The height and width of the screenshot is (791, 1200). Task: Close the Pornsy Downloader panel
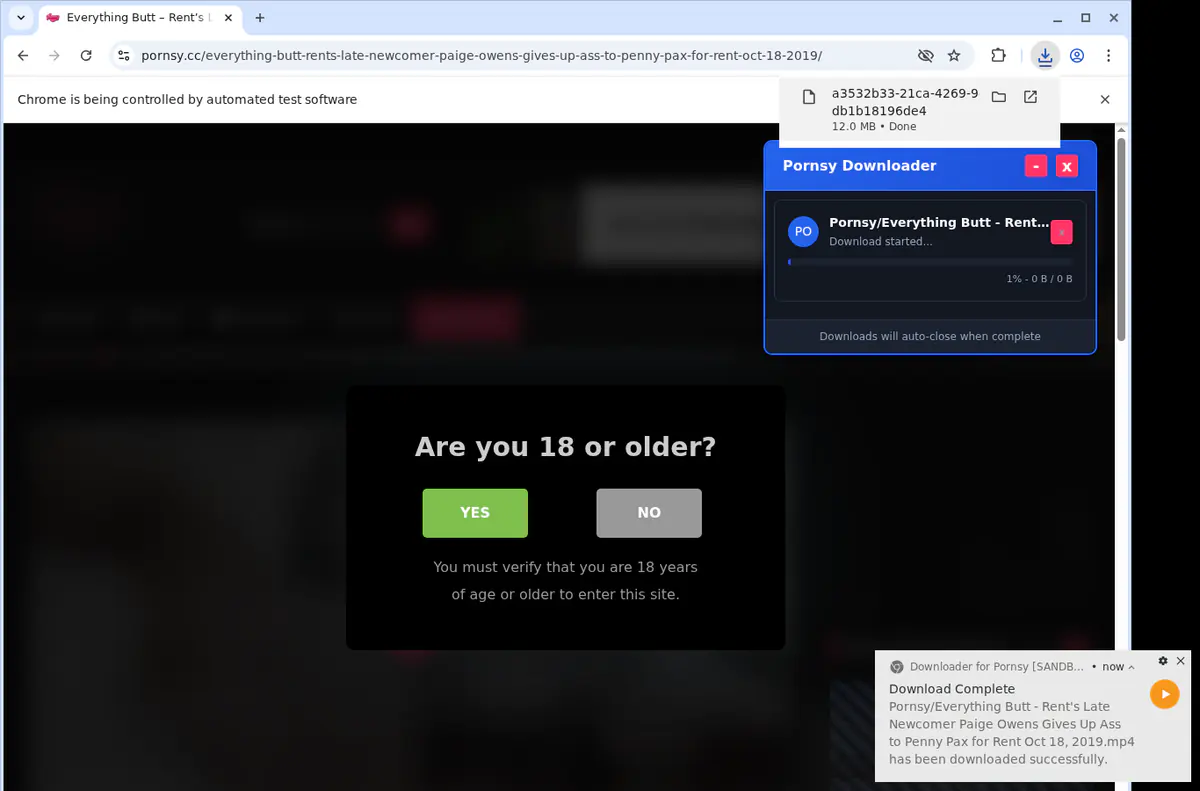pyautogui.click(x=1067, y=166)
